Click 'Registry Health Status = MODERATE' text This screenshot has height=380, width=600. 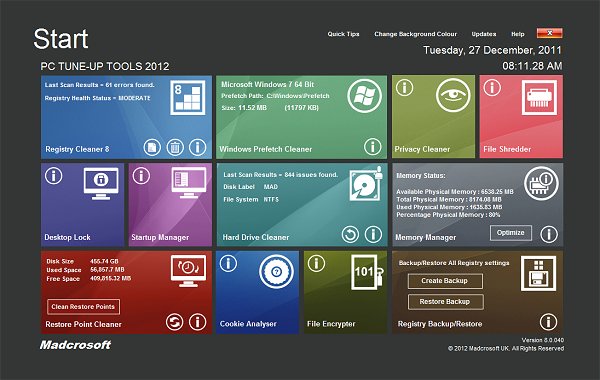[98, 98]
